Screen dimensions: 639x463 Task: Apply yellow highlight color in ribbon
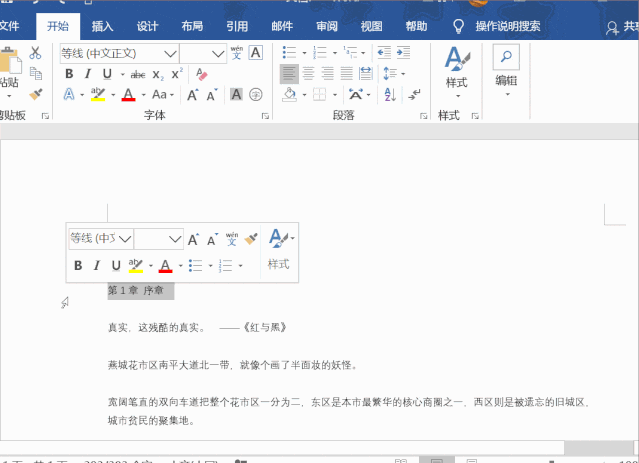pyautogui.click(x=98, y=95)
